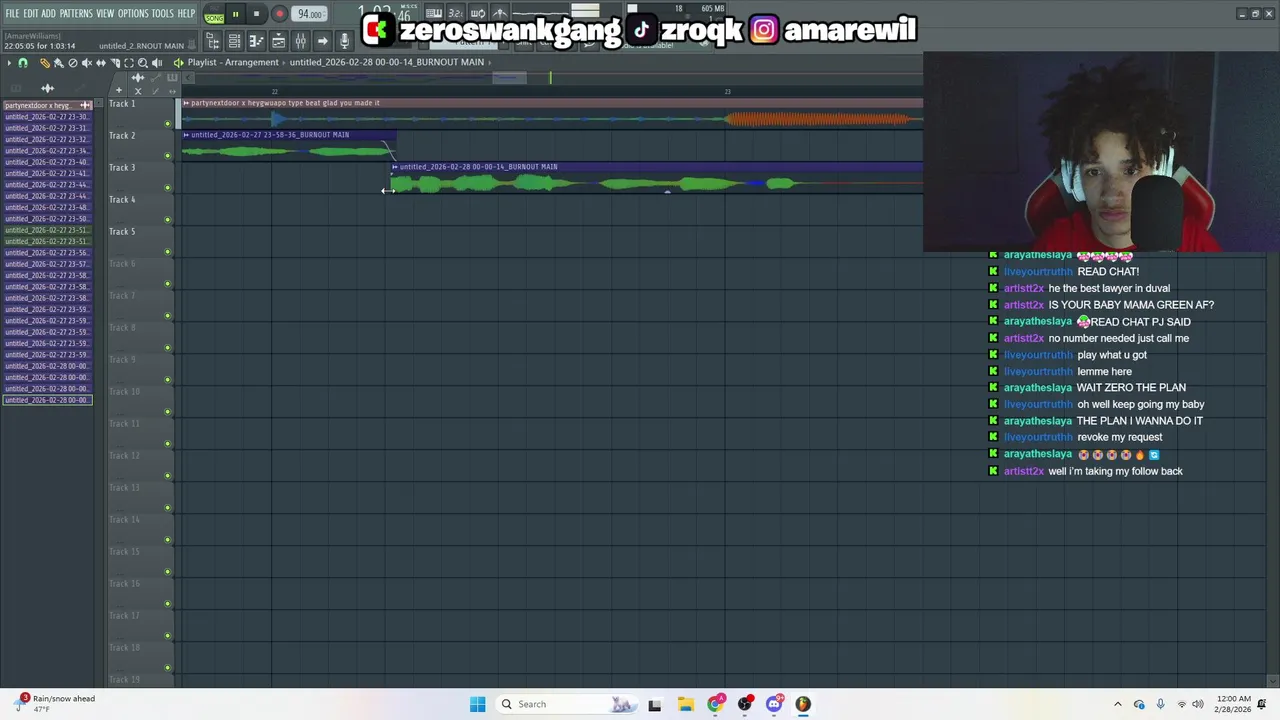Select the slip edit tool
This screenshot has height=720, width=1280.
coord(100,63)
